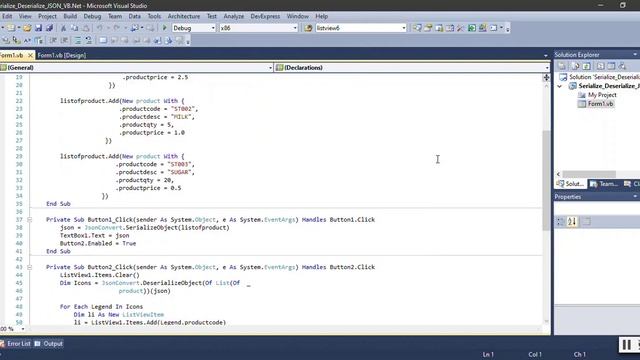Click the Alphabetical sort icon in Properties panel
Image resolution: width=640 pixels, height=360 pixels.
[x=572, y=222]
